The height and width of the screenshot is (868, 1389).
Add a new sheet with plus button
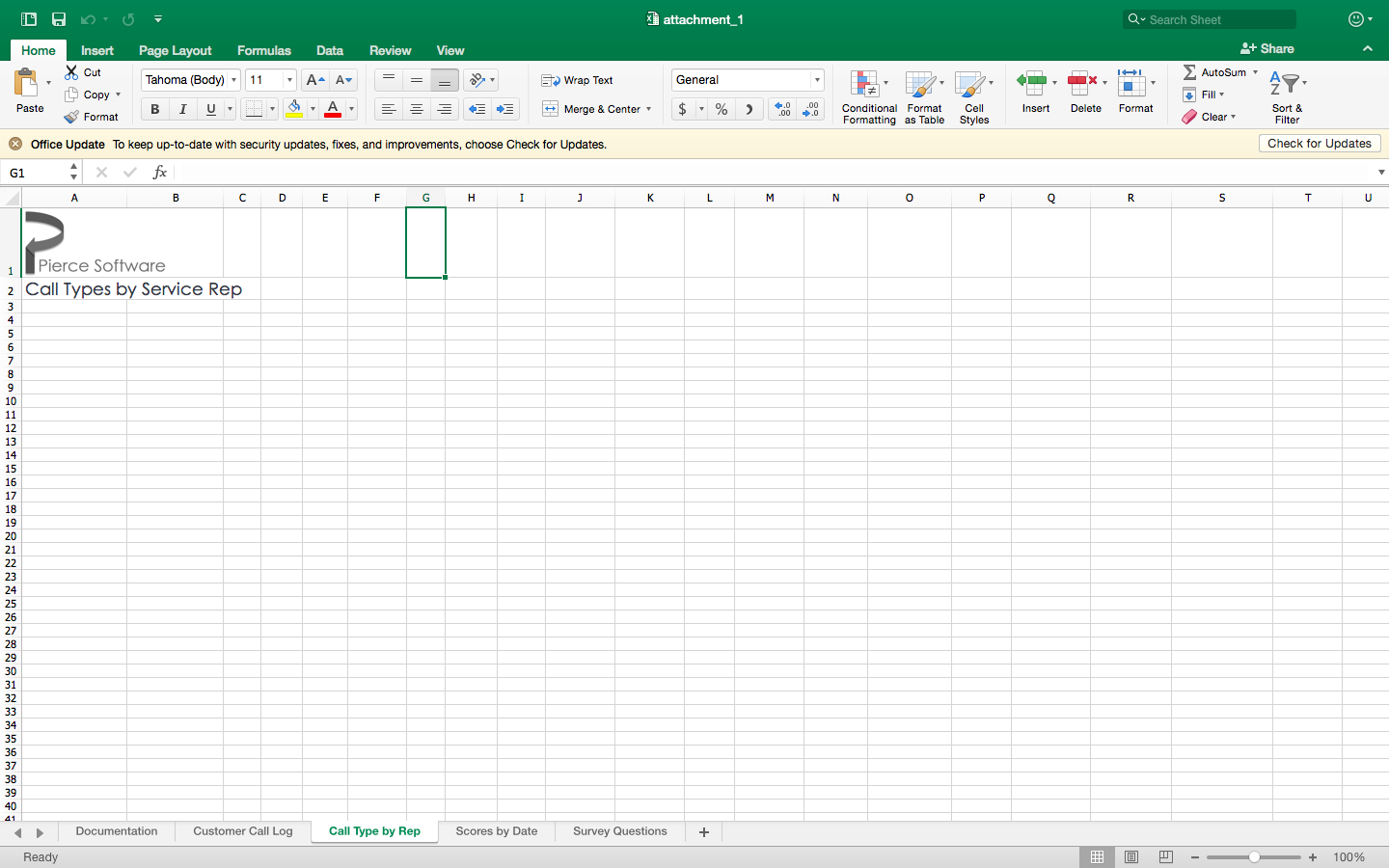coord(704,831)
